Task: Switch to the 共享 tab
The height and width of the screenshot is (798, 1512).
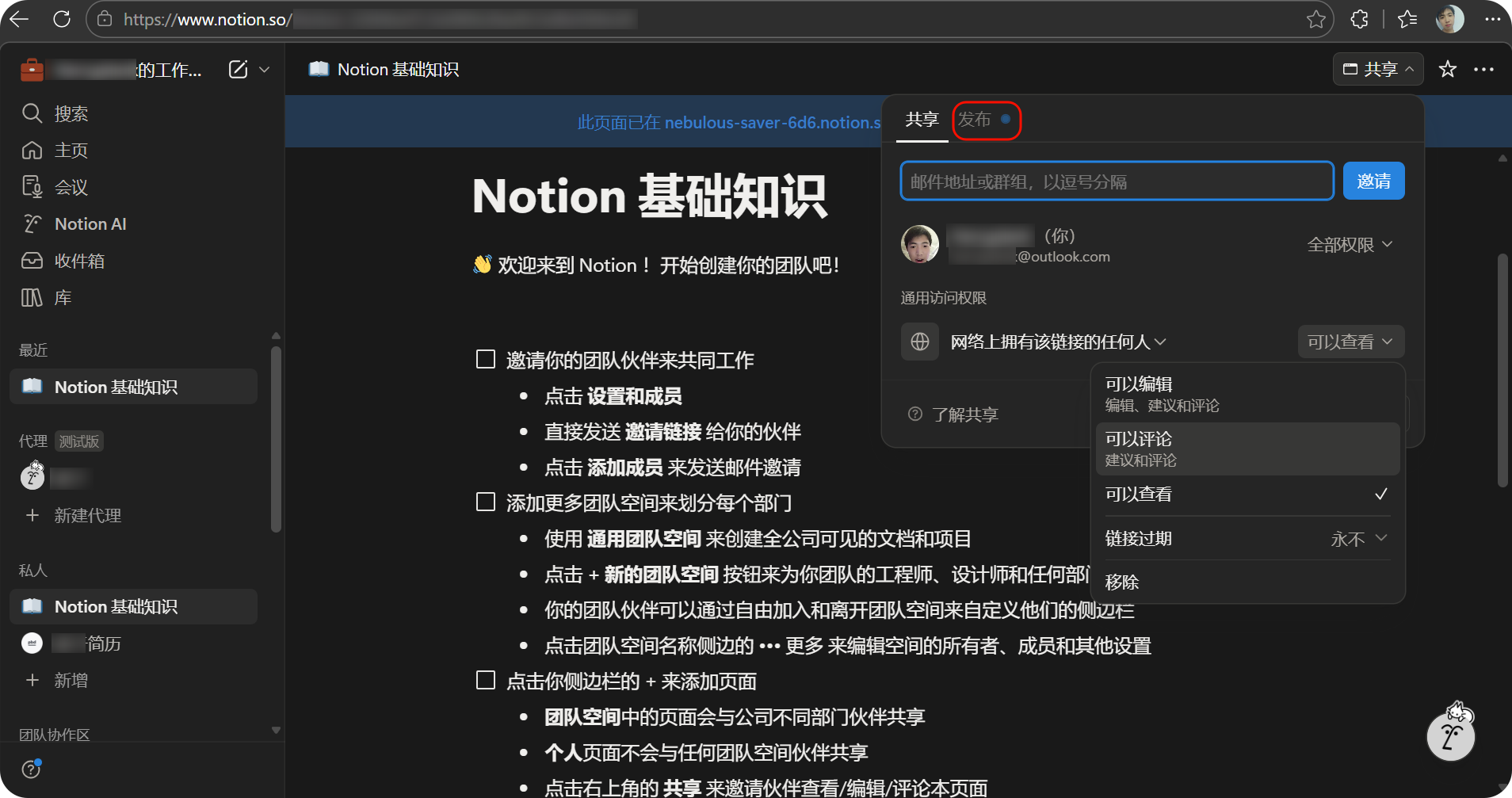Action: [922, 120]
